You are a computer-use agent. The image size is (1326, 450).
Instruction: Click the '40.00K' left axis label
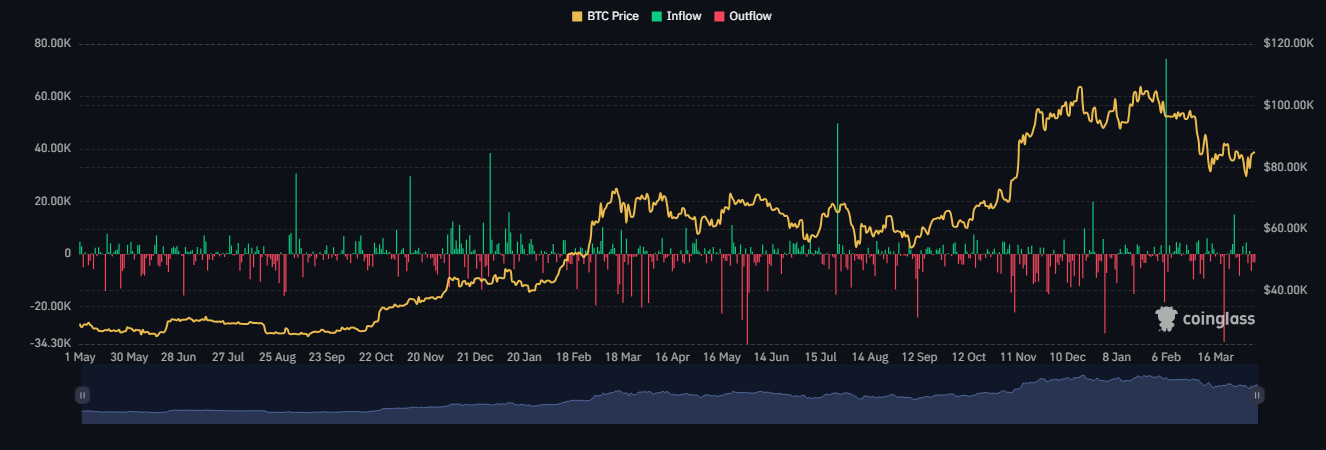(52, 149)
